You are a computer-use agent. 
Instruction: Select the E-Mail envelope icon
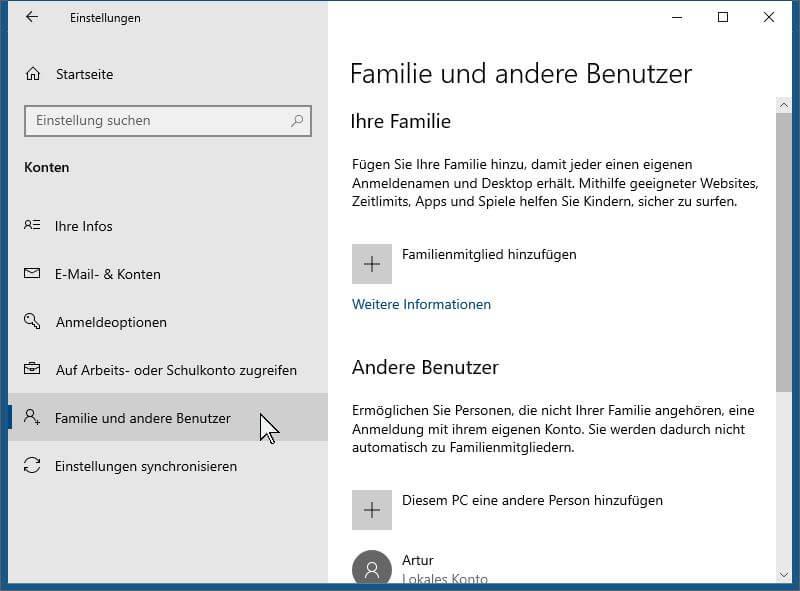(x=32, y=274)
